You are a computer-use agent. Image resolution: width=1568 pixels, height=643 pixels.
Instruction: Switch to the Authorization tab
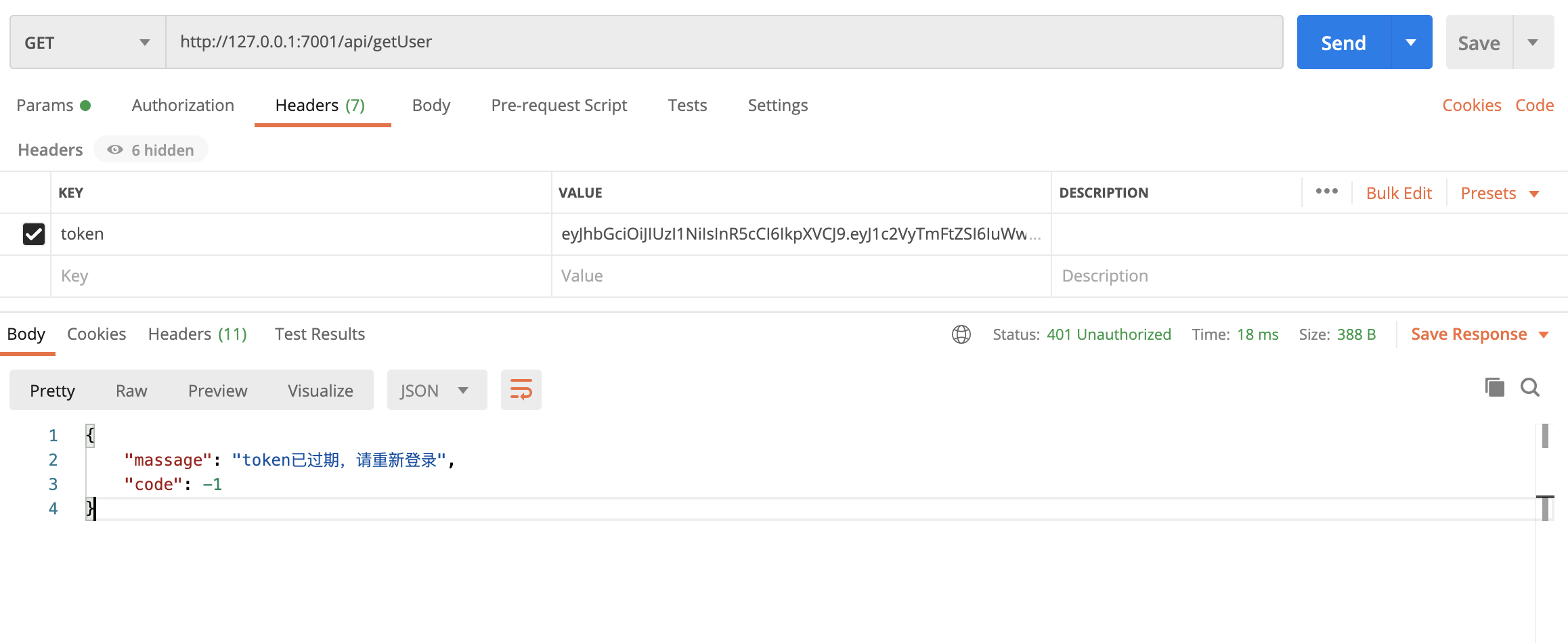pos(183,106)
